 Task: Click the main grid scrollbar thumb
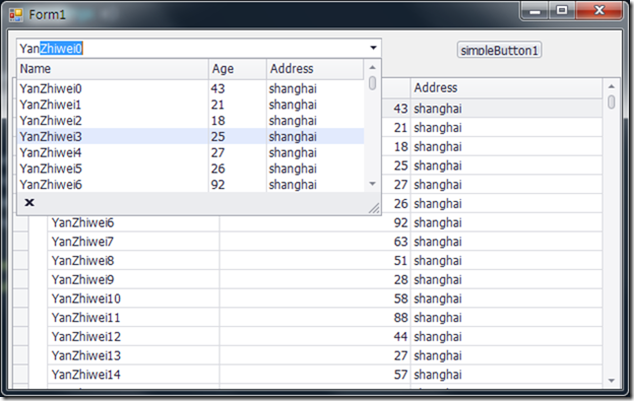pos(611,102)
